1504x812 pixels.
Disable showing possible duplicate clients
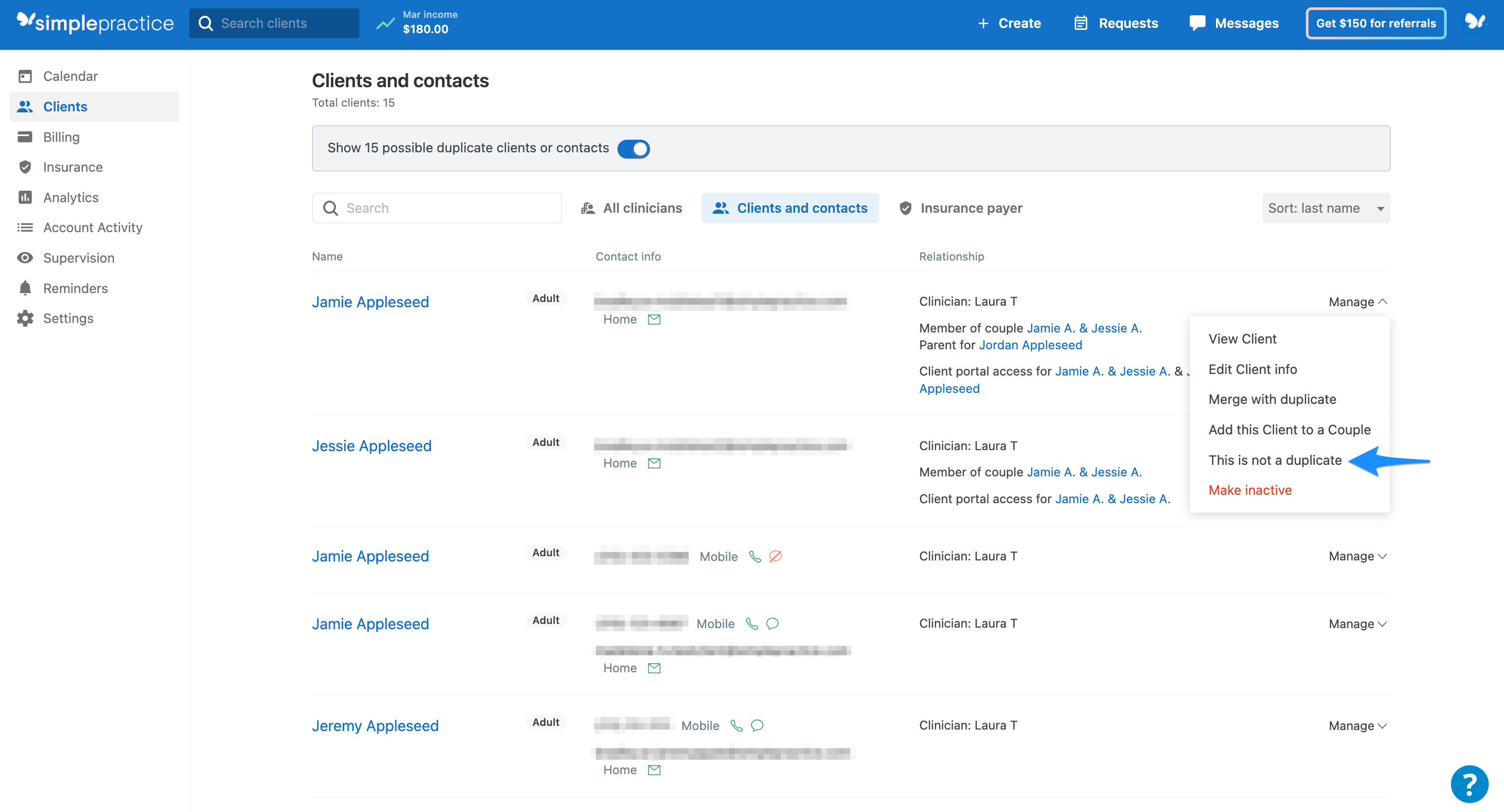(x=633, y=149)
